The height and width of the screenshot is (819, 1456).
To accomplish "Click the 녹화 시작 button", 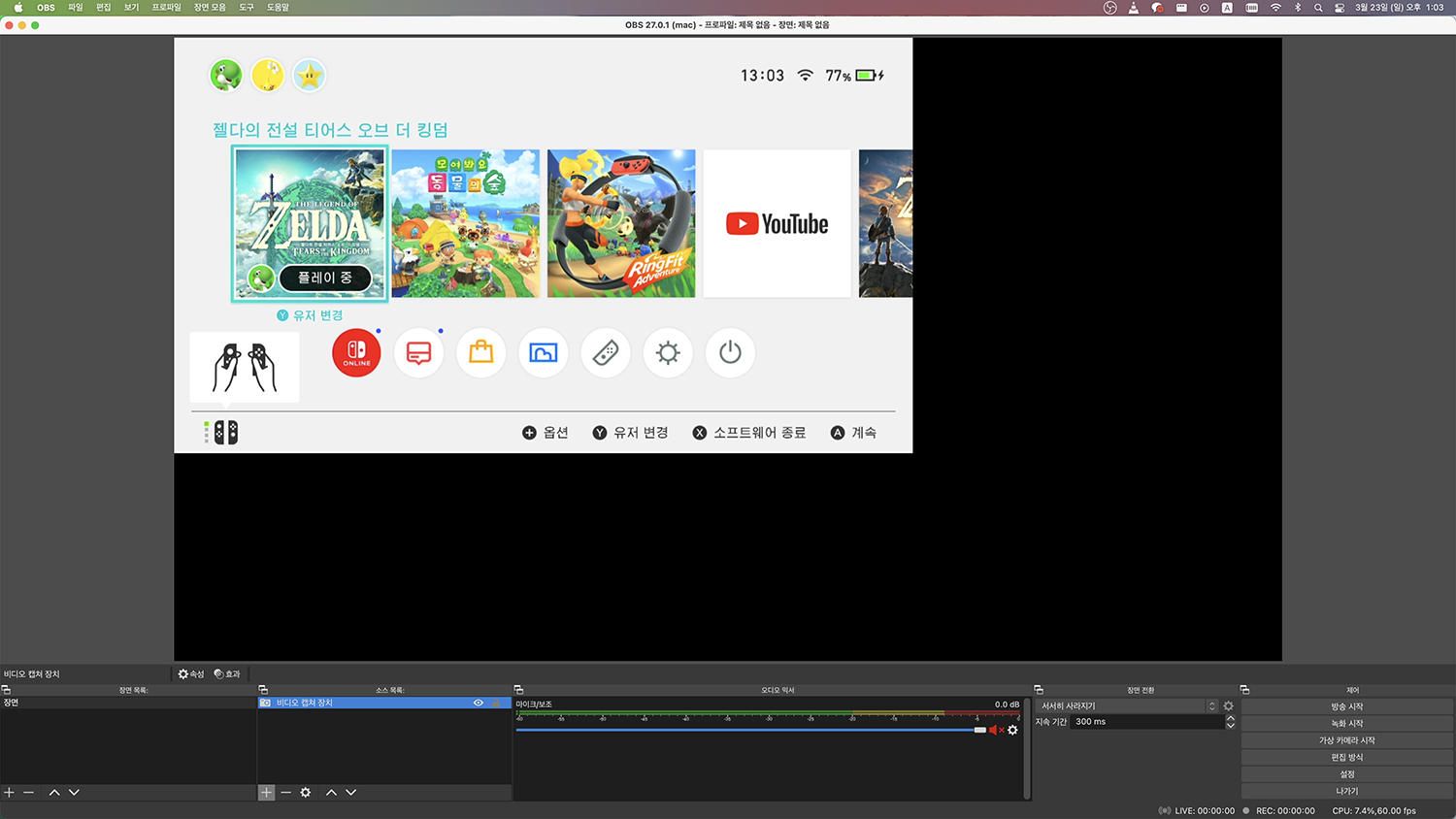I will coord(1347,723).
